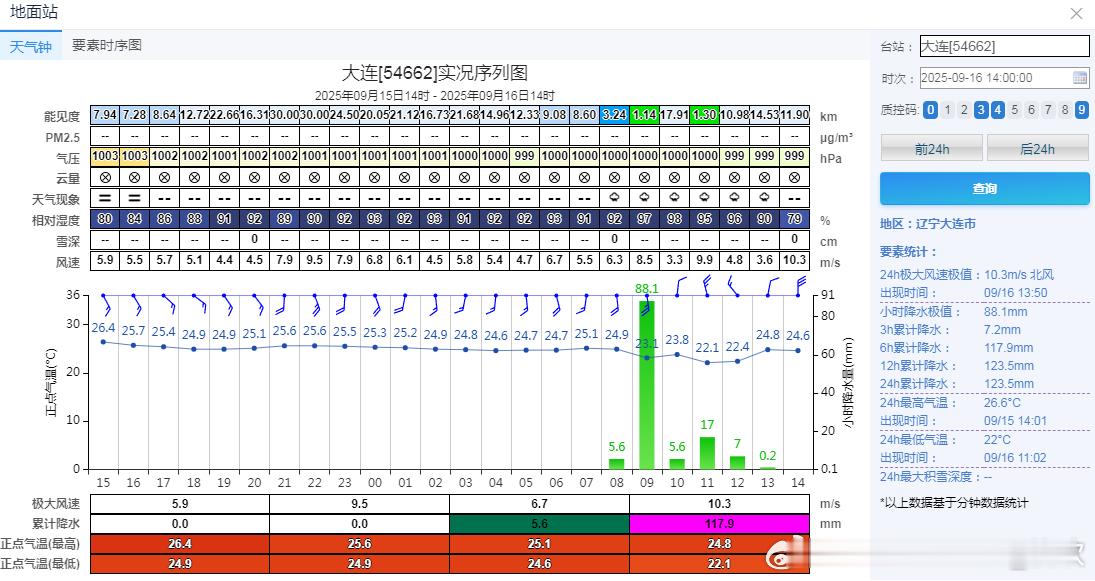The image size is (1095, 581).
Task: Click the 26.4 max temperature summary cell
Action: click(x=180, y=543)
